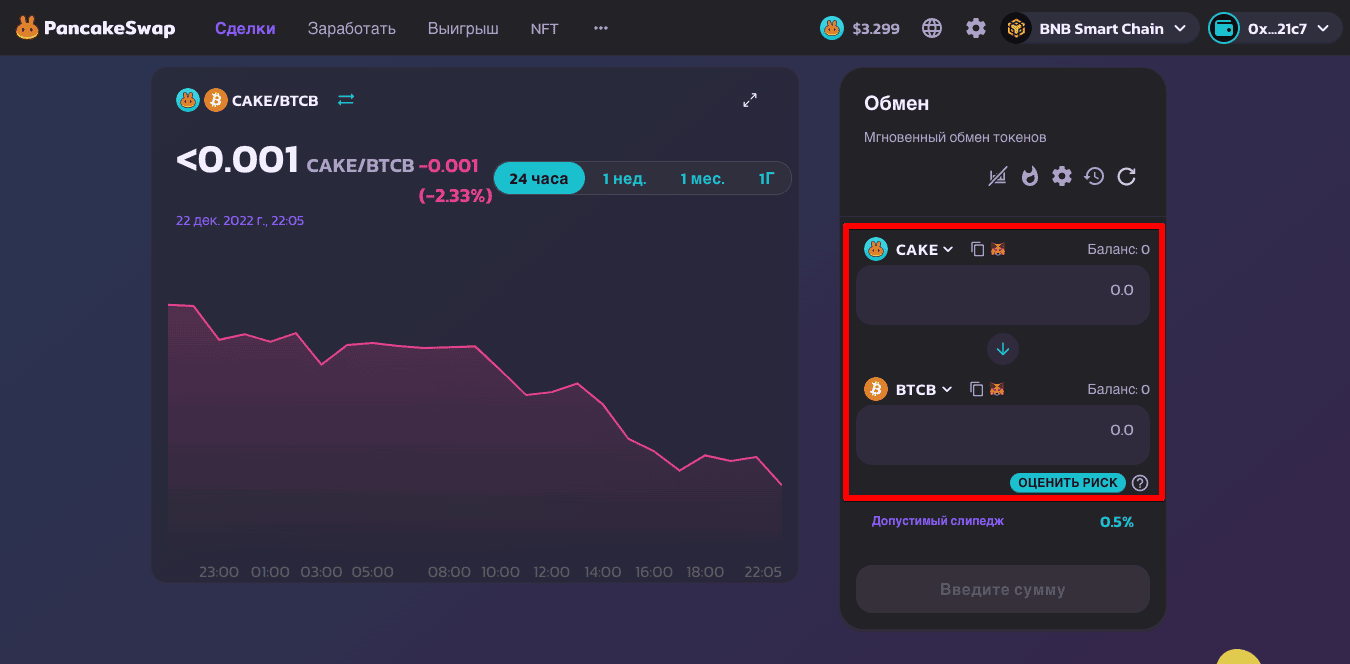The height and width of the screenshot is (664, 1350).
Task: Select the 1 мес. chart range
Action: click(x=702, y=178)
